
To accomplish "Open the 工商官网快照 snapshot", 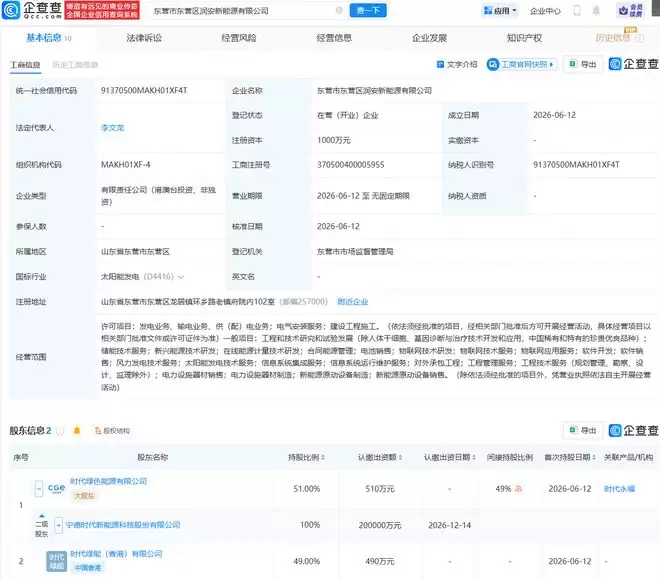I will [x=522, y=64].
